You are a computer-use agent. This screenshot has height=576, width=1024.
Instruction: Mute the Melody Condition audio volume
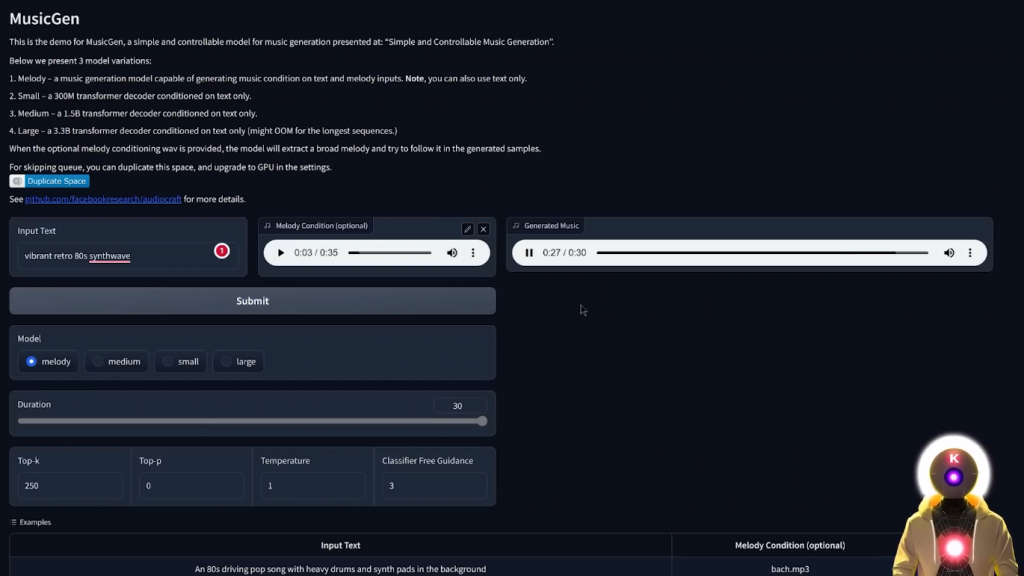452,253
